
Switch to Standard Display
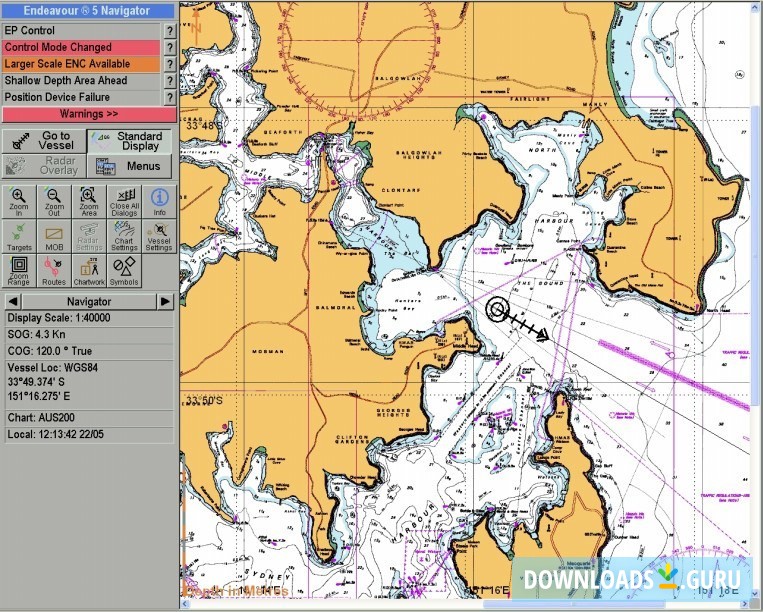[x=129, y=141]
